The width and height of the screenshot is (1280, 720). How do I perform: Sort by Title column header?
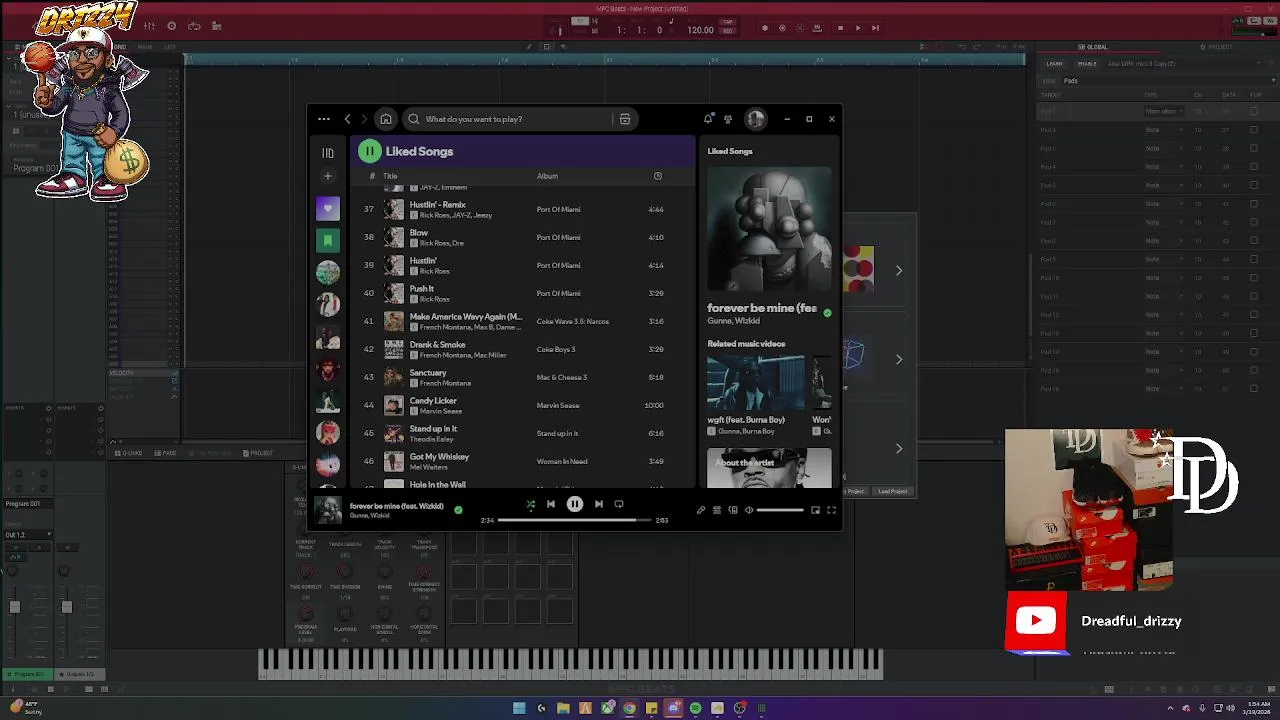[x=390, y=176]
